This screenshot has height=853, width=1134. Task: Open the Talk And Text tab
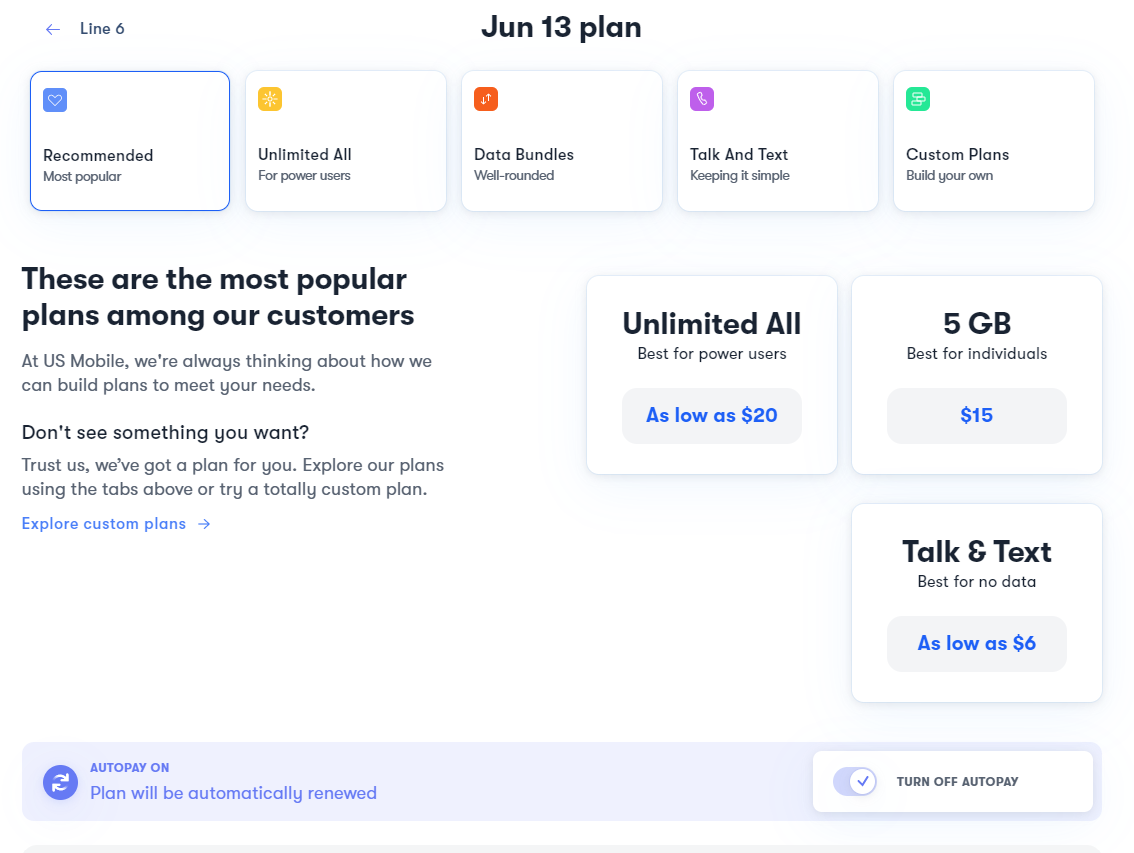tap(777, 141)
